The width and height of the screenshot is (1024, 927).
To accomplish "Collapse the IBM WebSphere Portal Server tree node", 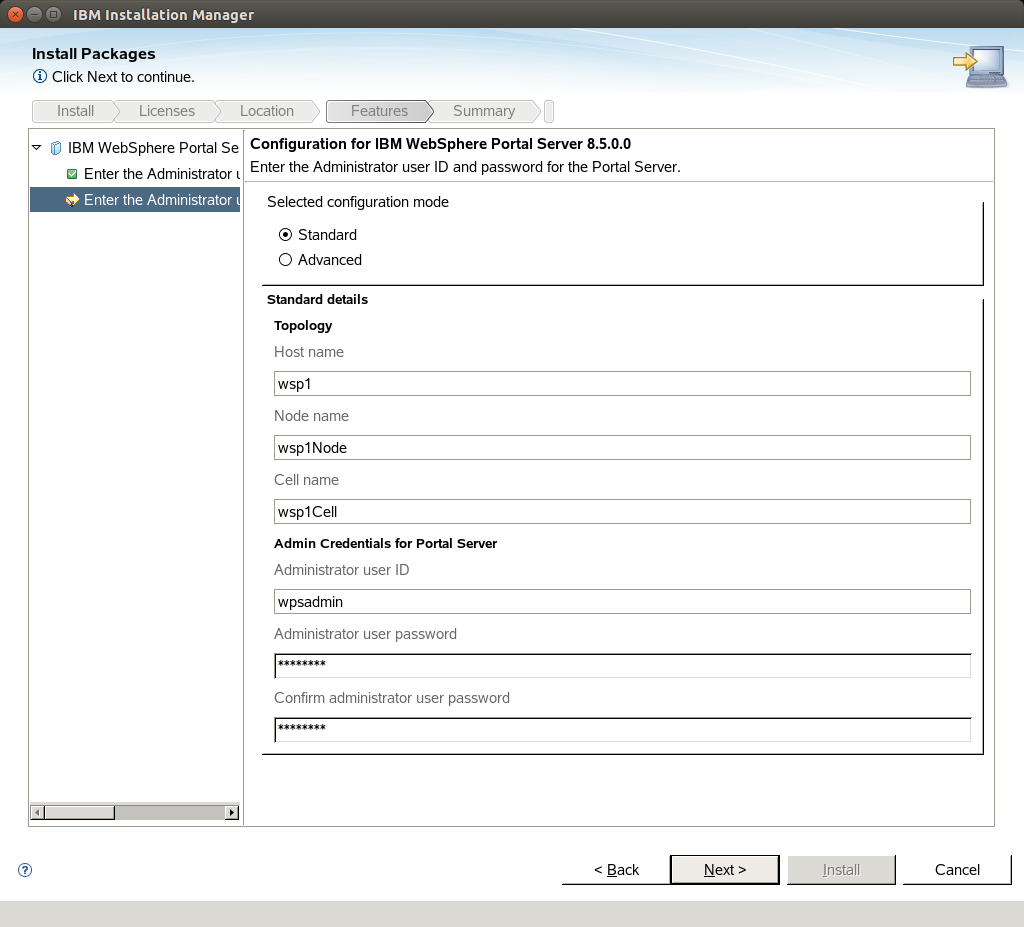I will 37,148.
